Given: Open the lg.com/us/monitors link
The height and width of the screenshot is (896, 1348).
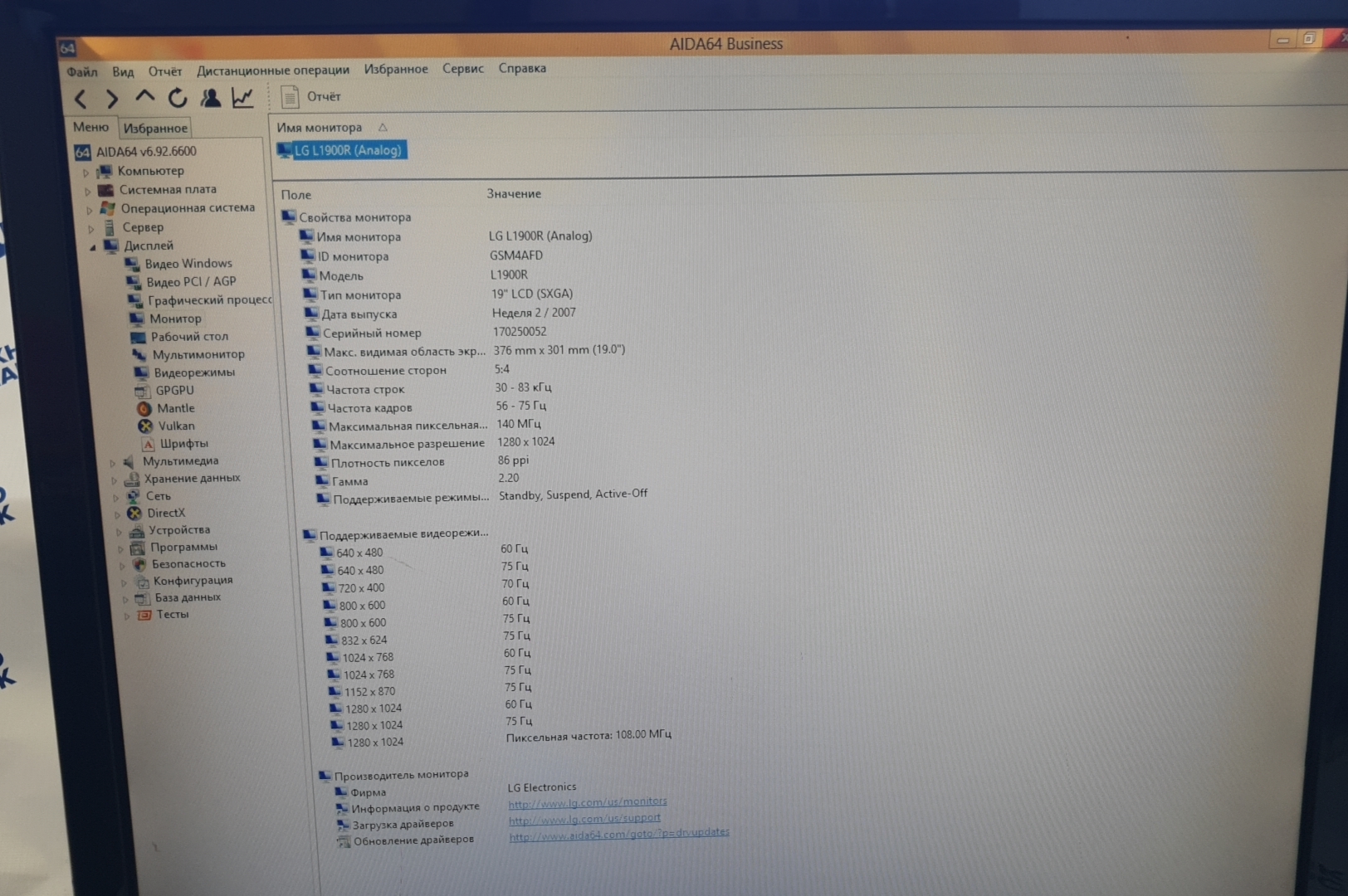Looking at the screenshot, I should pyautogui.click(x=588, y=802).
